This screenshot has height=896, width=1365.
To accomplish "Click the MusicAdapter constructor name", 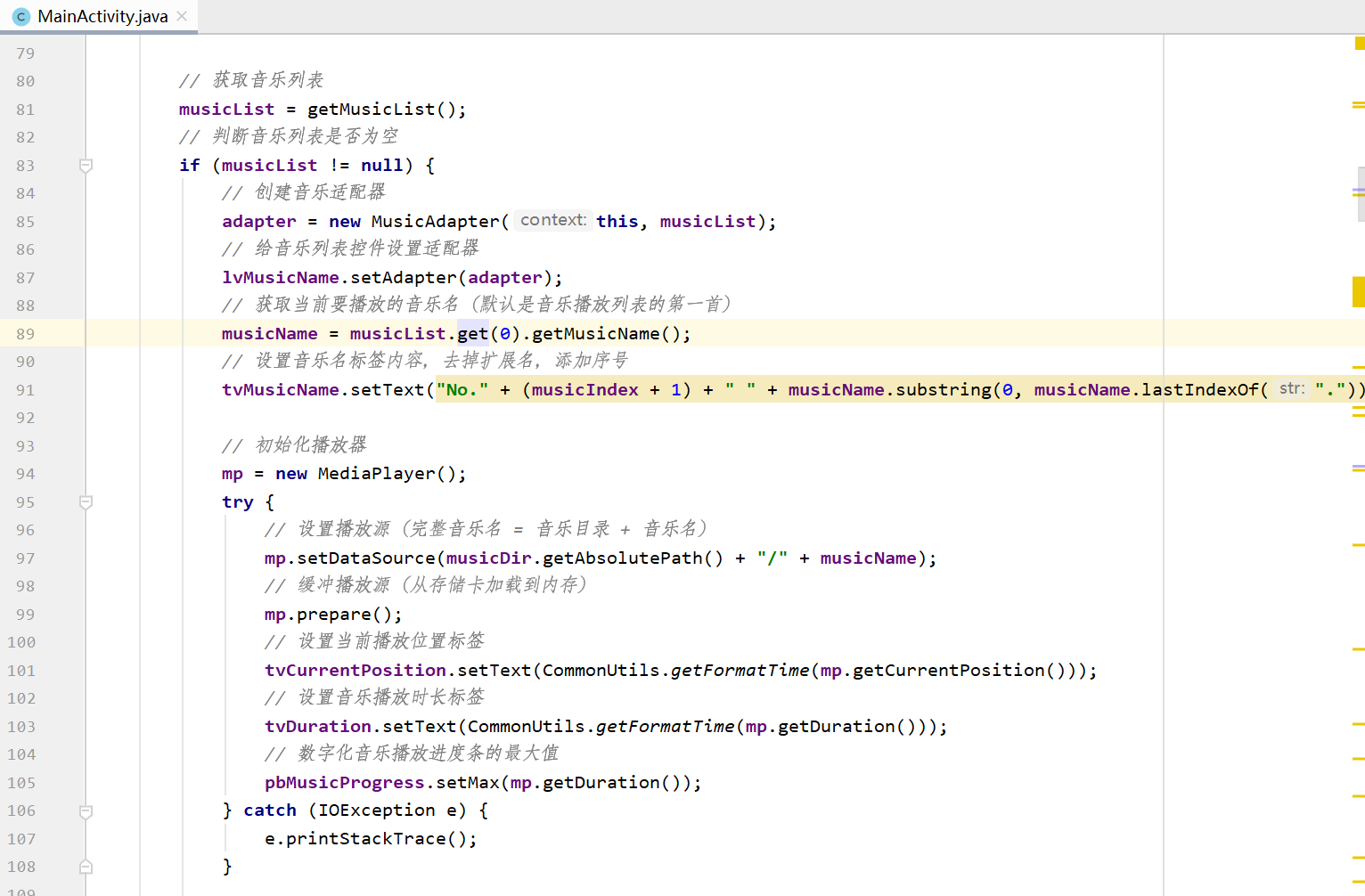I will point(436,222).
